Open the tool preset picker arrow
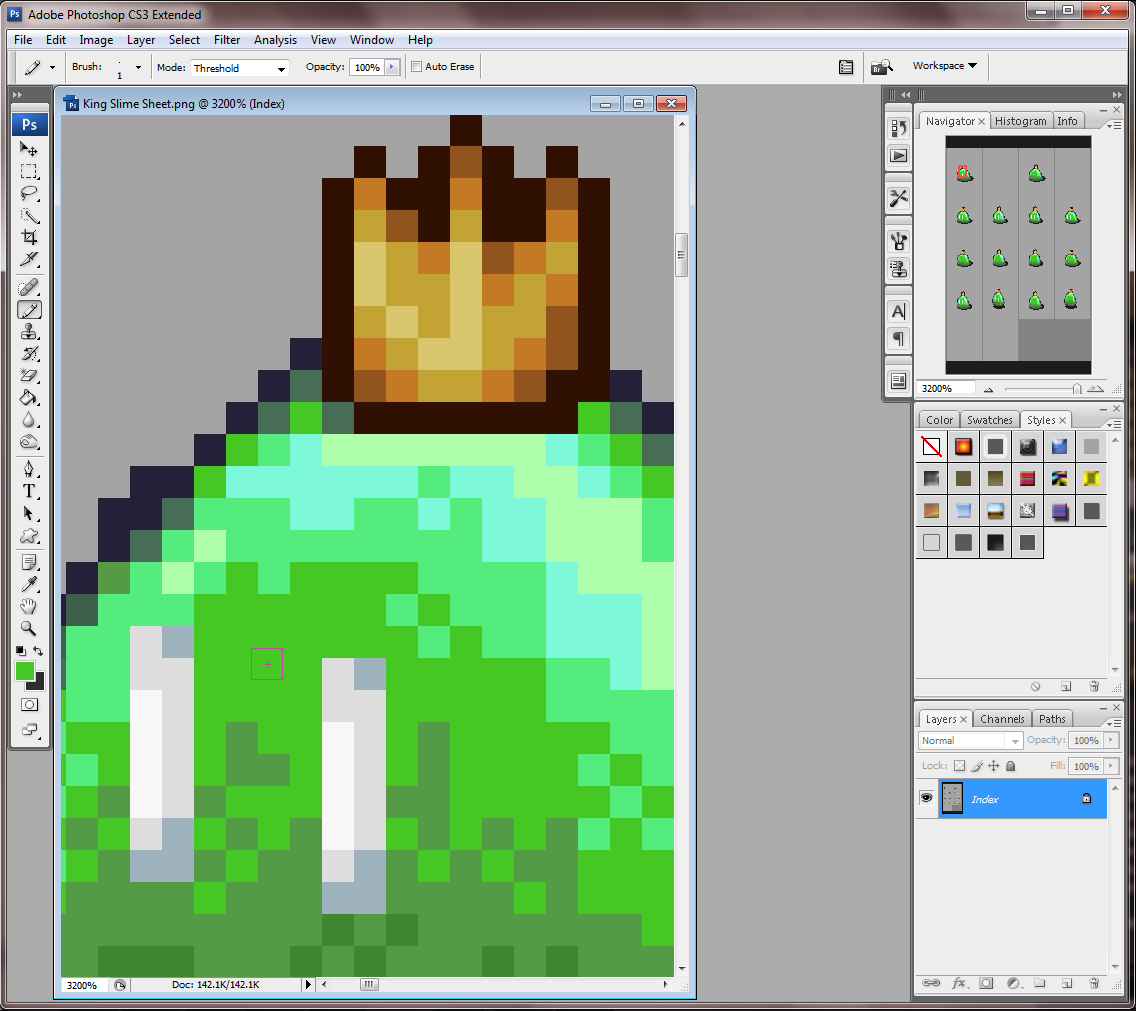This screenshot has width=1136, height=1011. (x=52, y=67)
